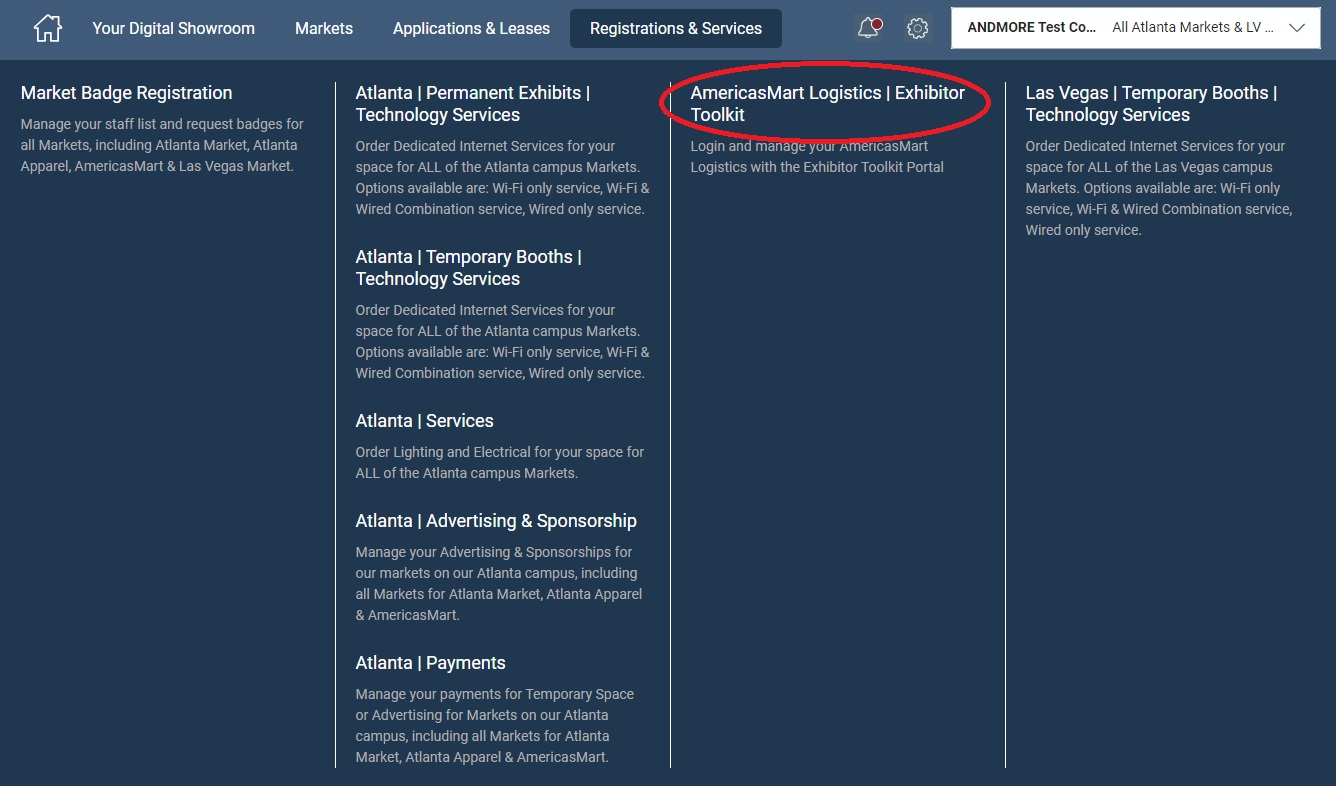Click 'Order Lighting and Electrical' description text

(500, 463)
